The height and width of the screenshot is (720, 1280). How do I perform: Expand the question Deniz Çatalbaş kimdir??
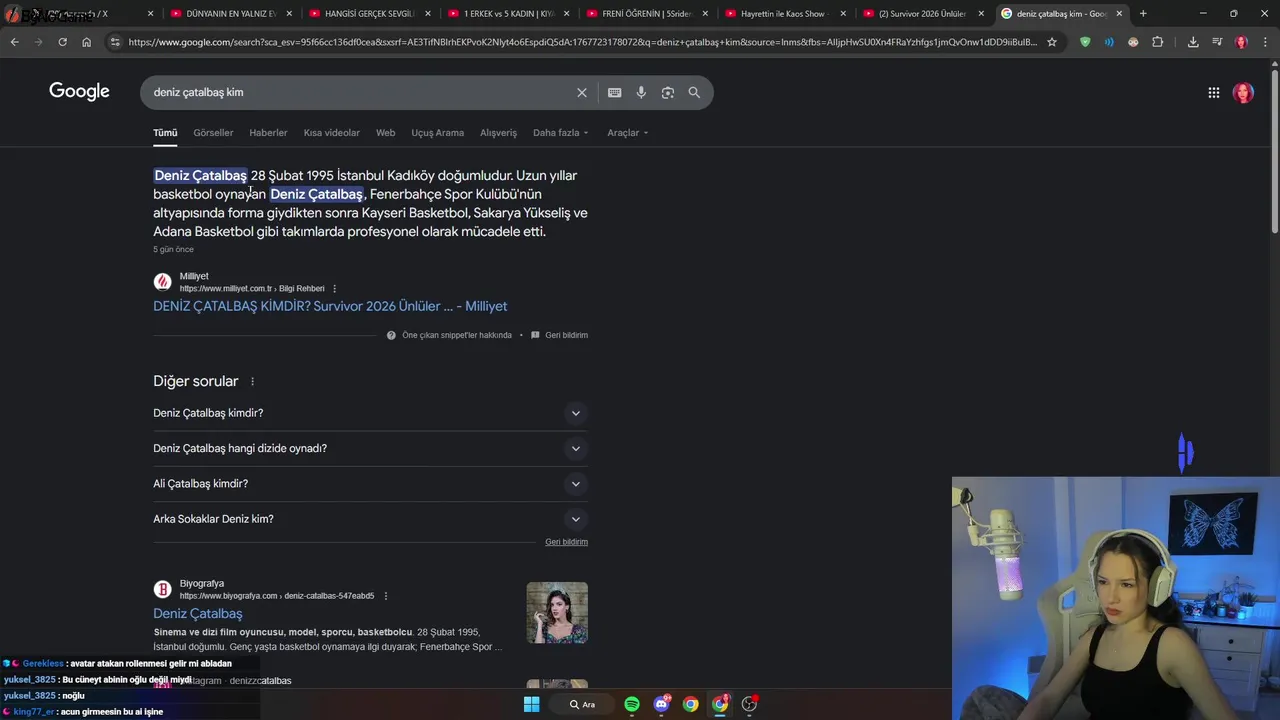tap(370, 413)
